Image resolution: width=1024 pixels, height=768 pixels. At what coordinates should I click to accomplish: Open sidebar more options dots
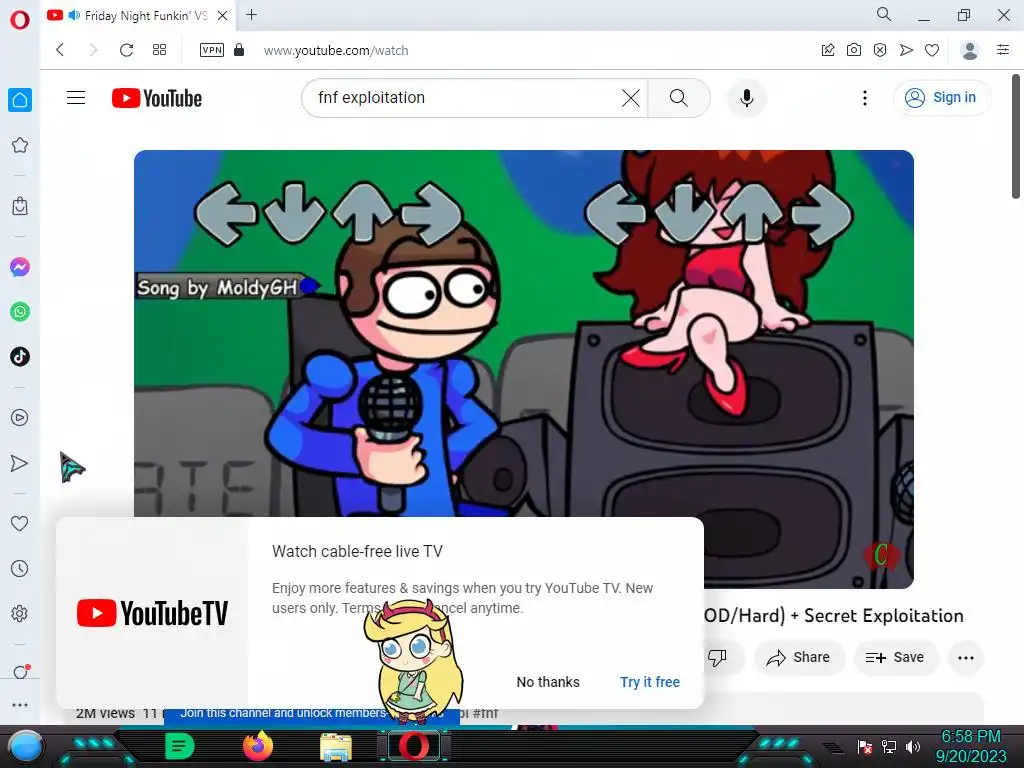point(20,705)
